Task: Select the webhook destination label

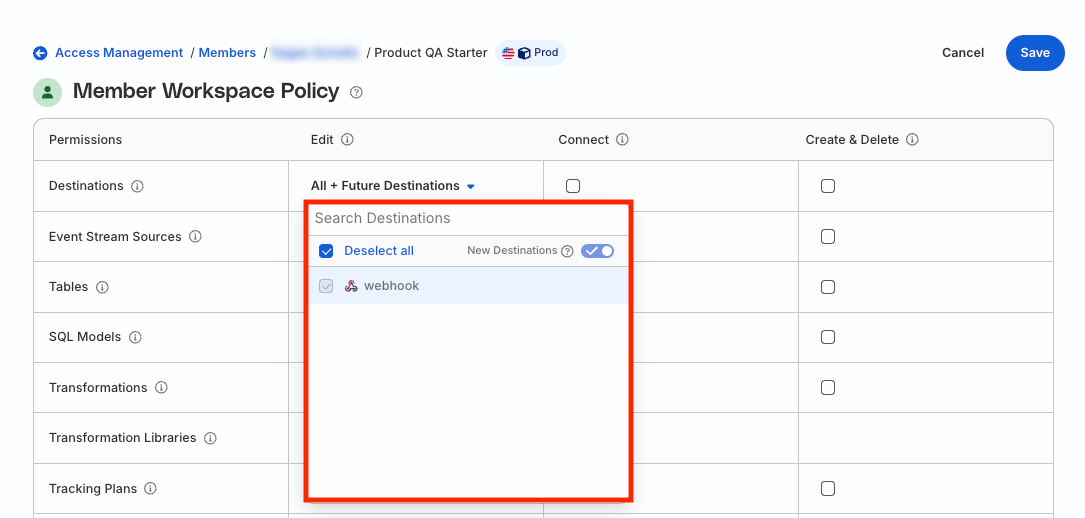Action: pos(392,286)
